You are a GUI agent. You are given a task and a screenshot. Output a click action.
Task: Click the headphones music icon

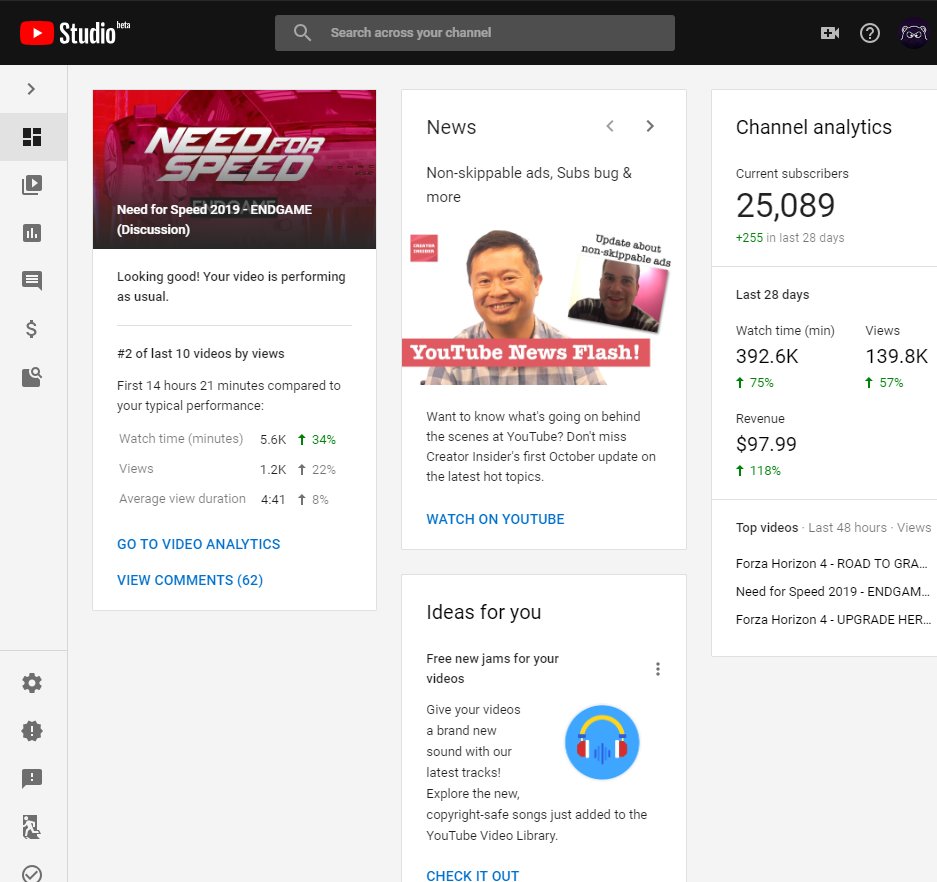point(602,742)
